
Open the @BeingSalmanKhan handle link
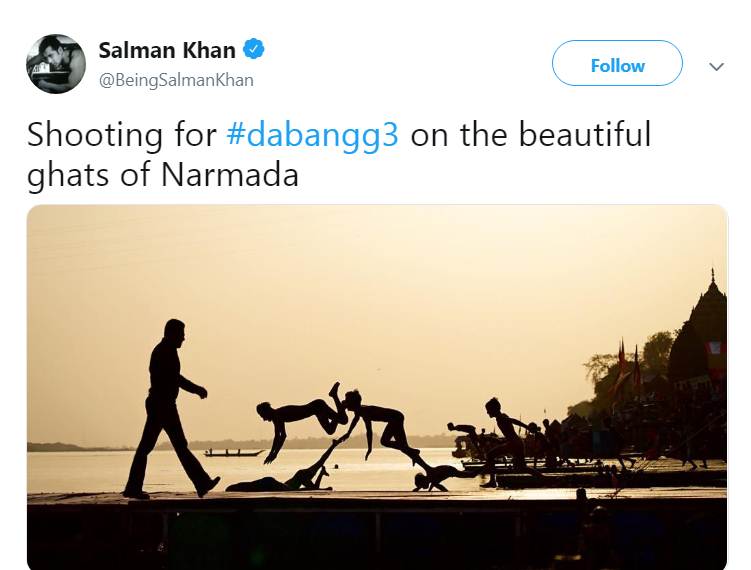176,80
